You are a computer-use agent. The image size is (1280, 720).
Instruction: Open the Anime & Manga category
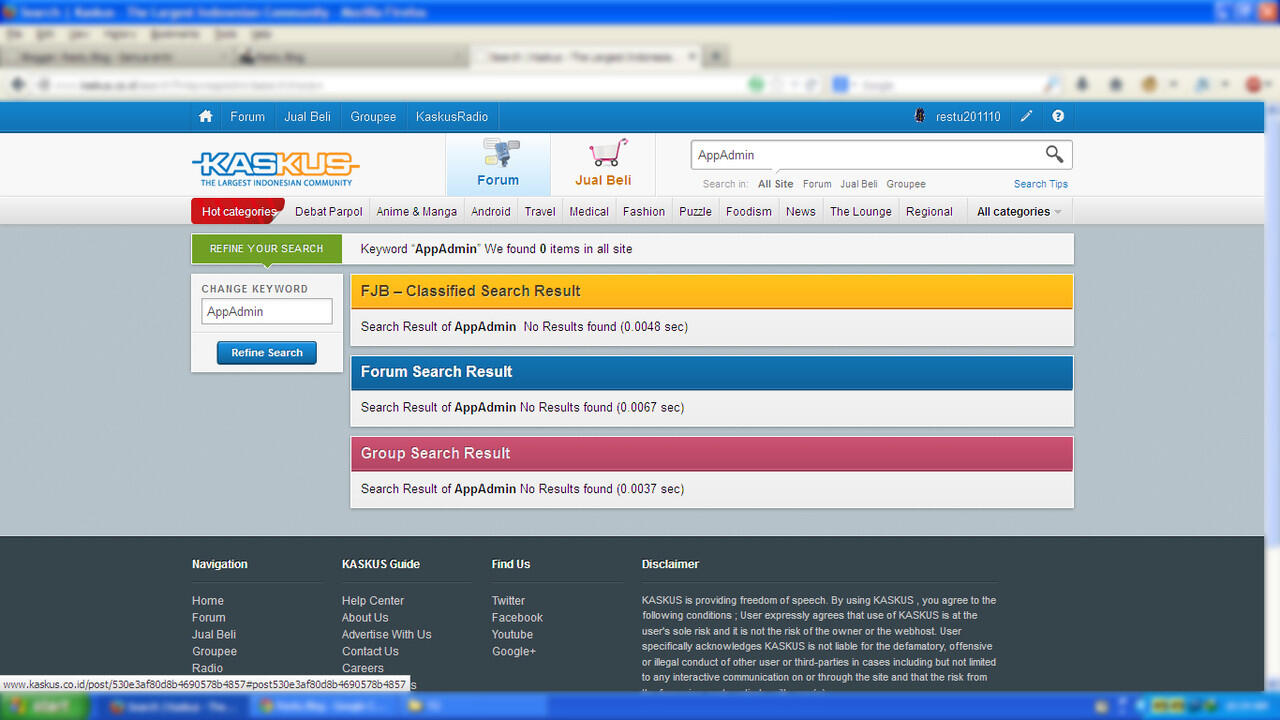[x=416, y=212]
